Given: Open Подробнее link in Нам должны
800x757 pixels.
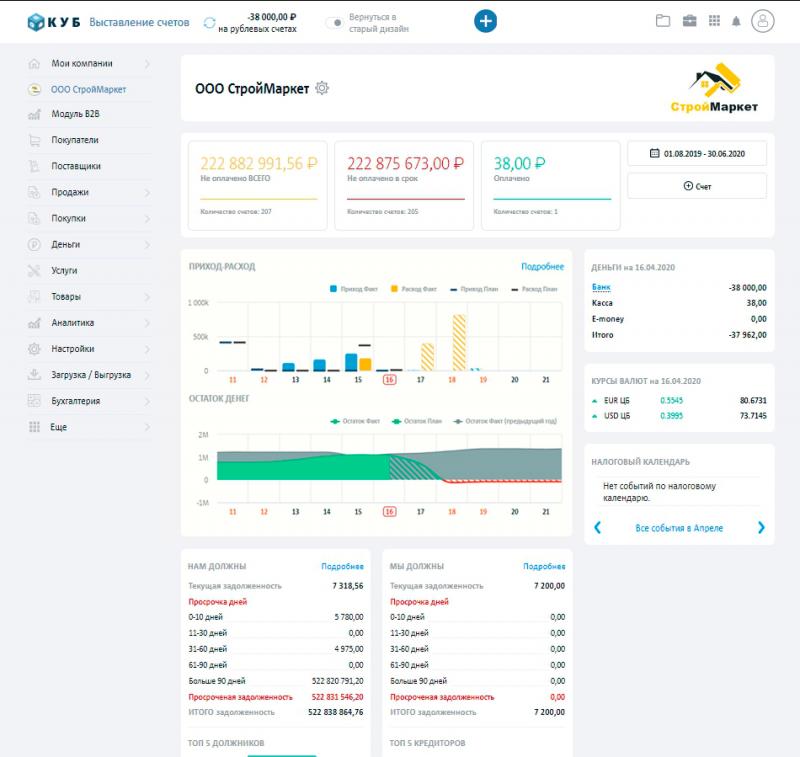Looking at the screenshot, I should pos(341,566).
